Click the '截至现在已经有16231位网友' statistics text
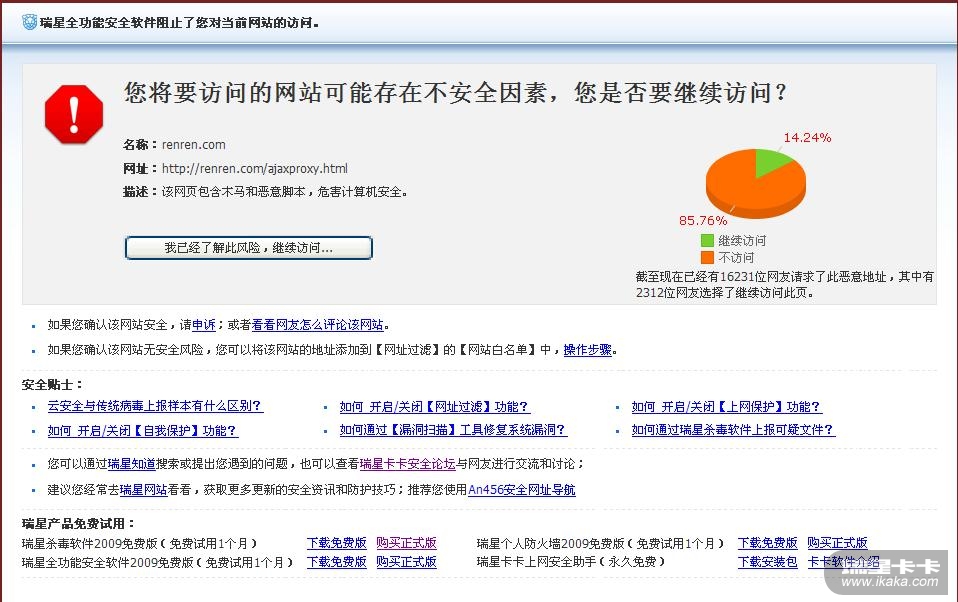The height and width of the screenshot is (602, 958). (784, 285)
